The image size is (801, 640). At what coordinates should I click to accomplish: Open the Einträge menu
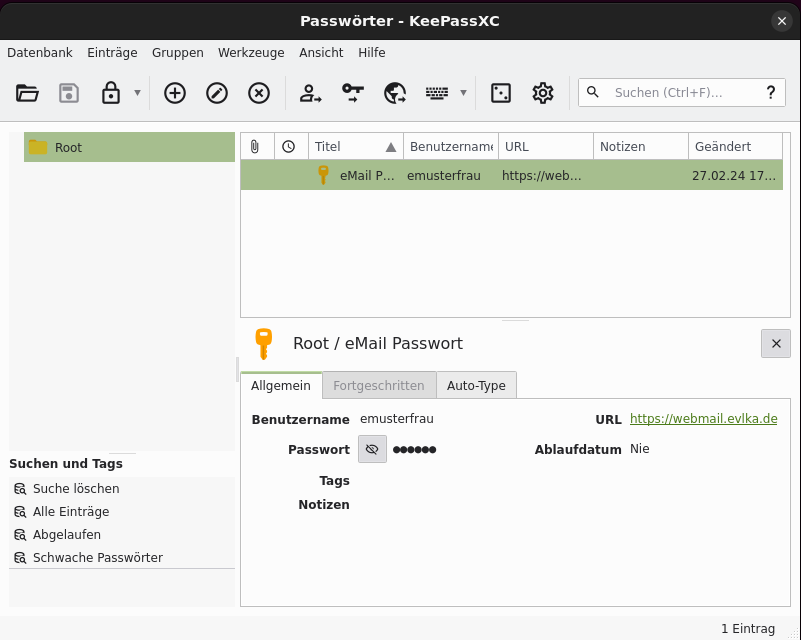pos(112,53)
